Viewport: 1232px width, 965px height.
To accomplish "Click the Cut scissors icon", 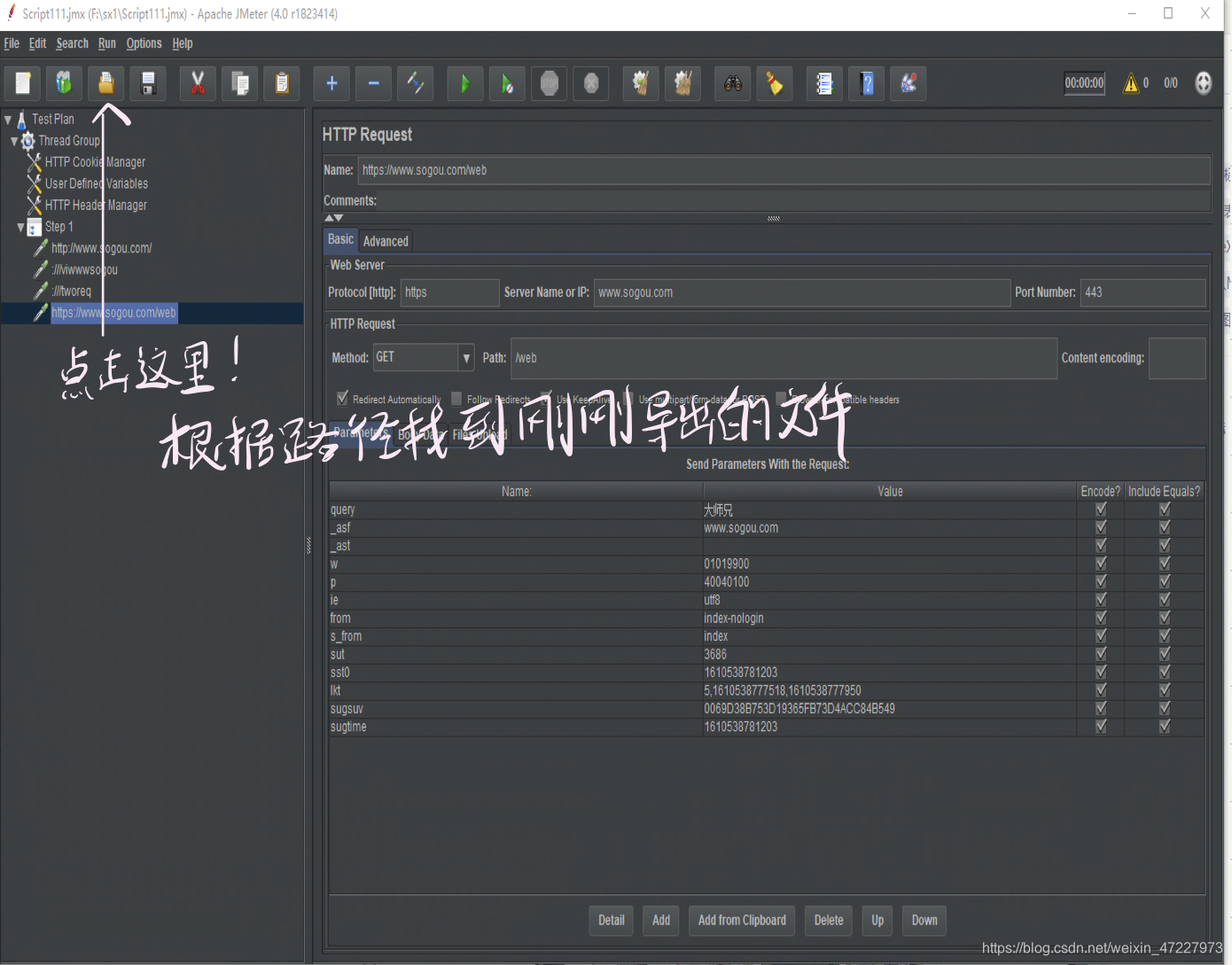I will point(198,83).
